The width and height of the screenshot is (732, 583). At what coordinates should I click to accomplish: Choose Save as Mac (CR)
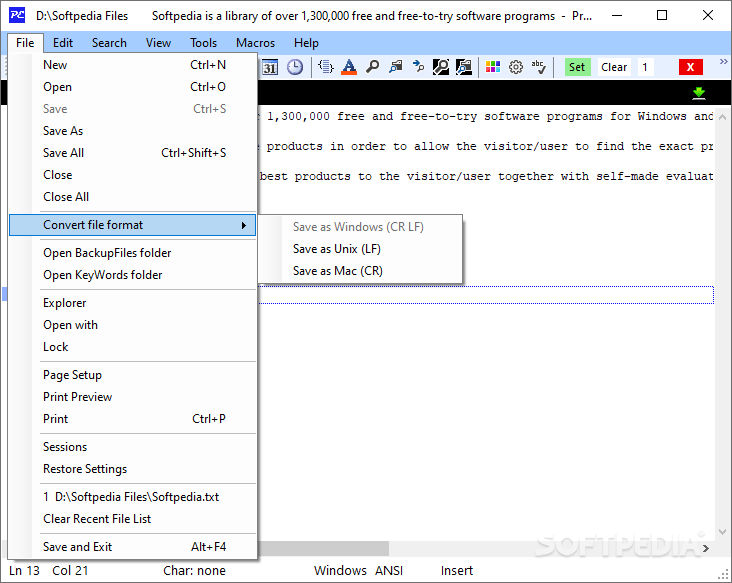click(360, 271)
